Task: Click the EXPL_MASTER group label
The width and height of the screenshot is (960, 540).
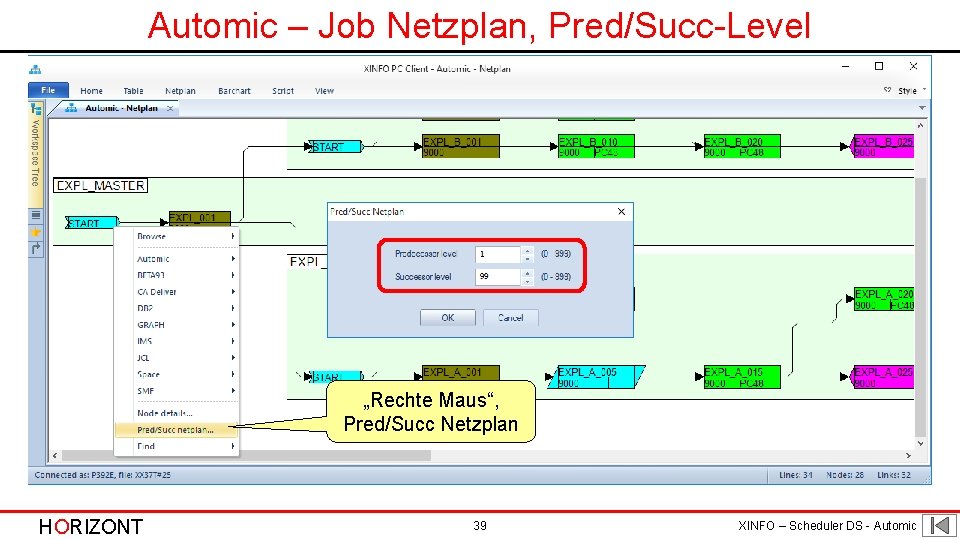Action: point(100,186)
